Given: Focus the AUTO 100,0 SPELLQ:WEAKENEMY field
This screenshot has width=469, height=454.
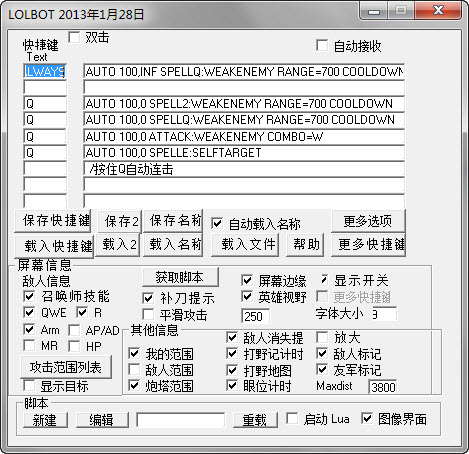Looking at the screenshot, I should 244,120.
